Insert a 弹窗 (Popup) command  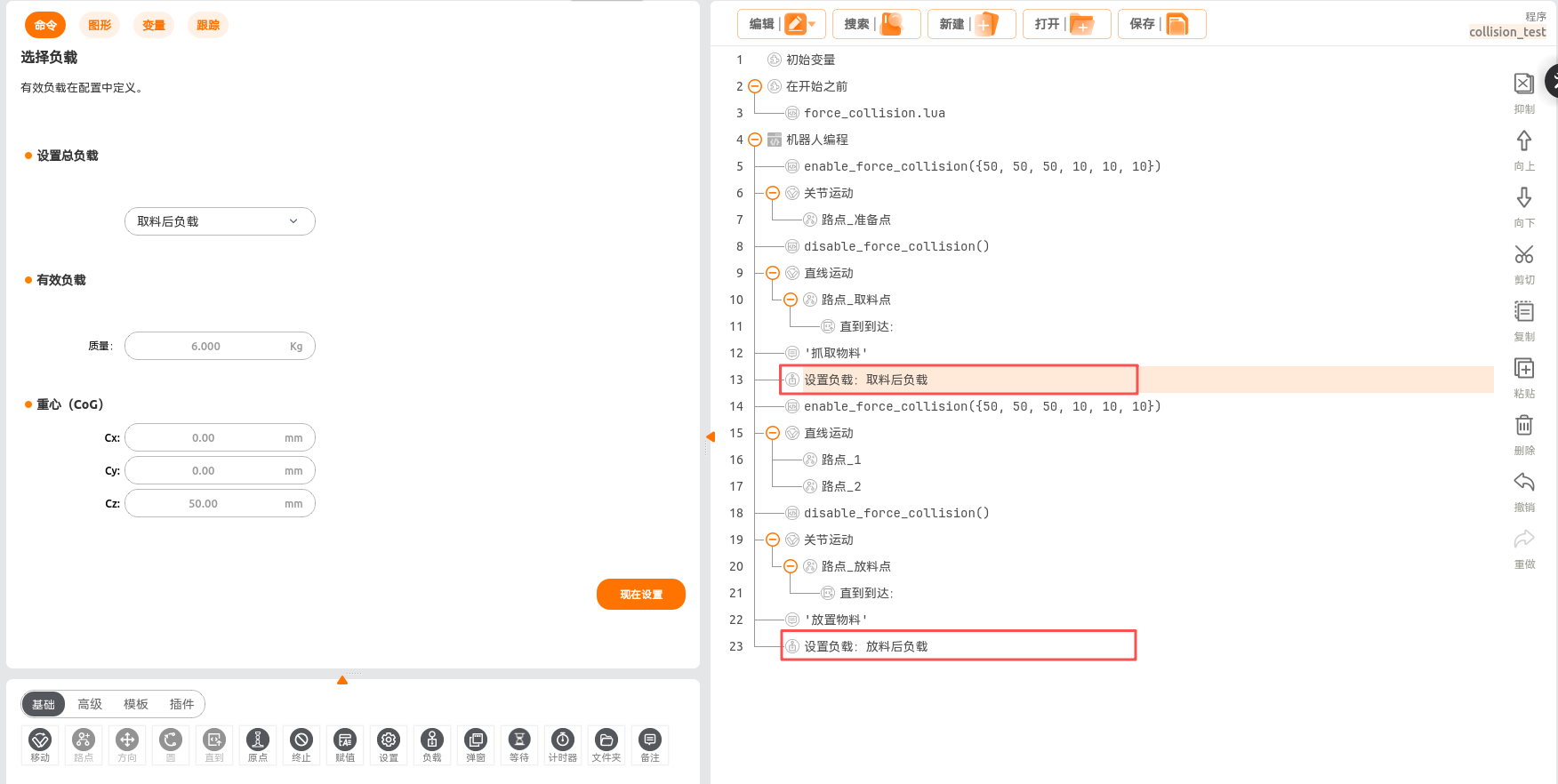(476, 744)
